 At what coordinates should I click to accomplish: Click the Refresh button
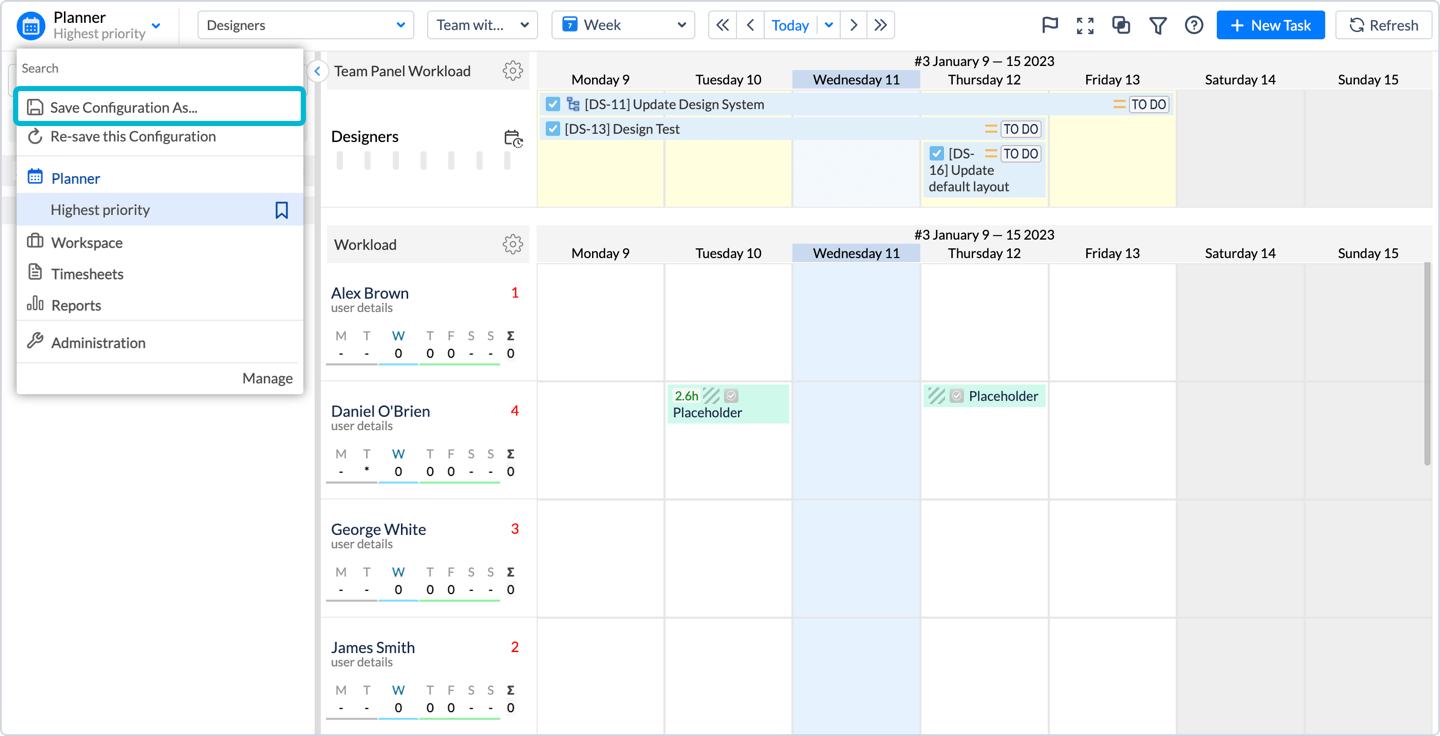(1383, 25)
